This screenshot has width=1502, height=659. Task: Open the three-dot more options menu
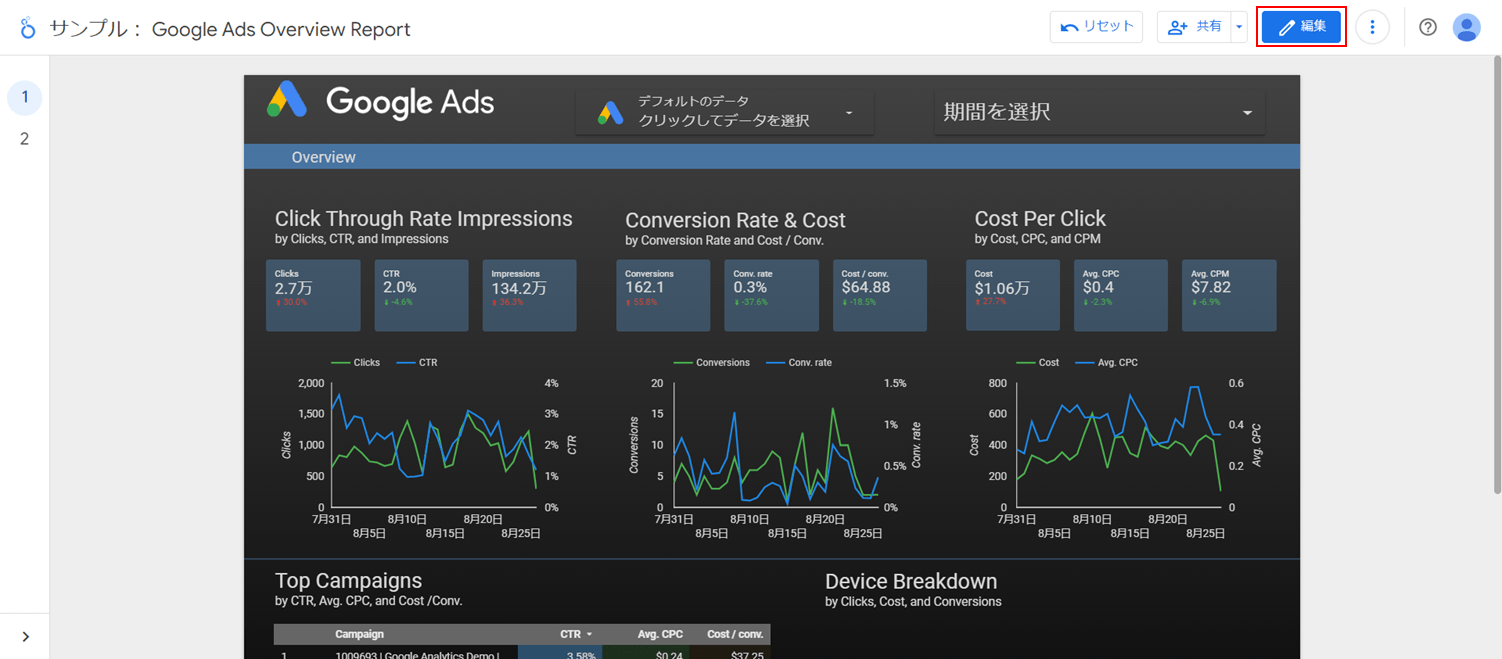point(1372,27)
